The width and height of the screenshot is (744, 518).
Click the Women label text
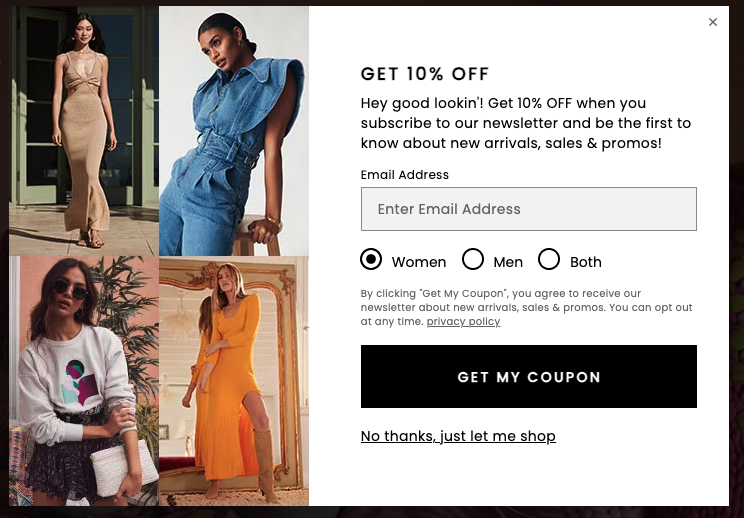[418, 262]
